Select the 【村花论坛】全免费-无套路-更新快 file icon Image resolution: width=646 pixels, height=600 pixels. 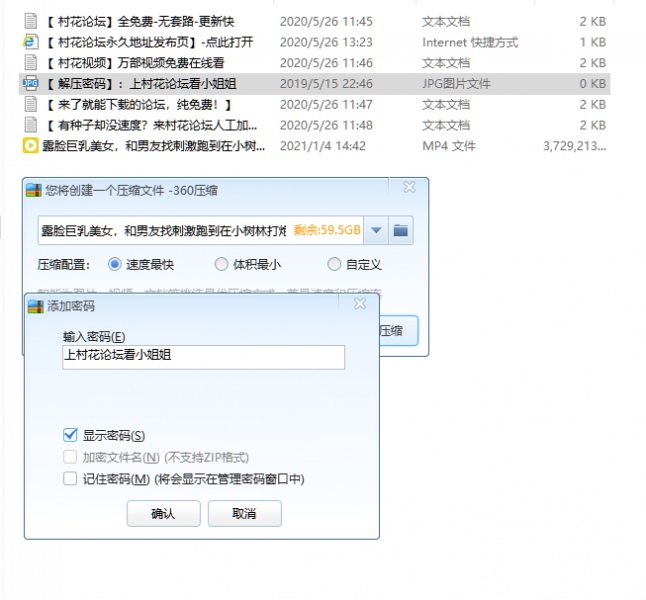tap(30, 21)
